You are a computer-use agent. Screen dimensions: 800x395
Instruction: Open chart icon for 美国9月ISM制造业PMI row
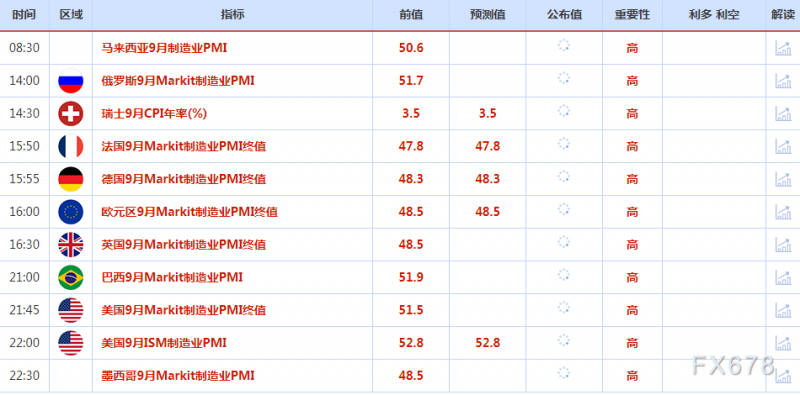pos(783,342)
